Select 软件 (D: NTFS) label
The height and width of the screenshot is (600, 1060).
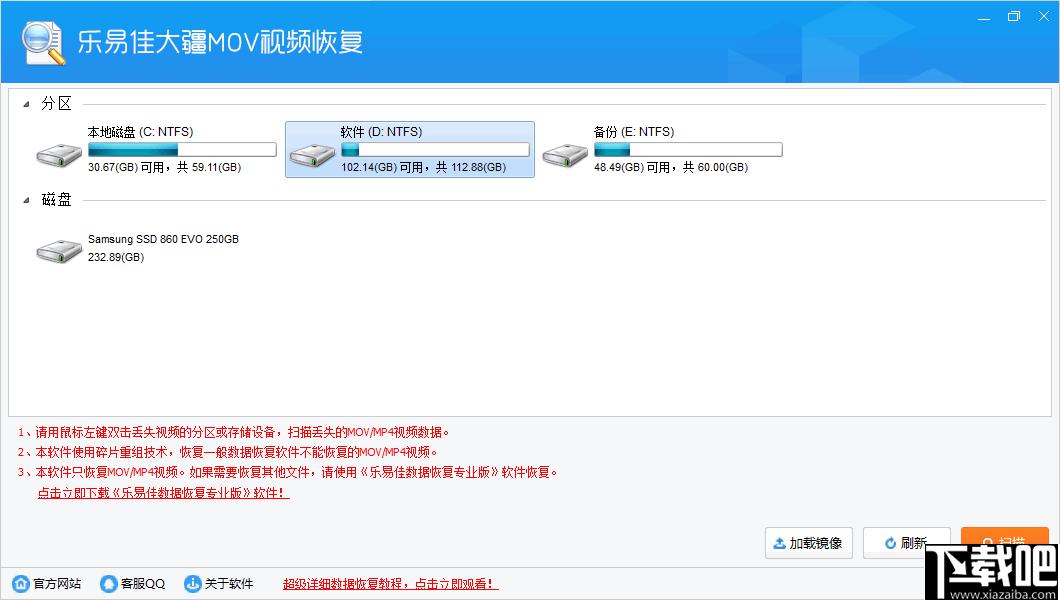(x=381, y=132)
